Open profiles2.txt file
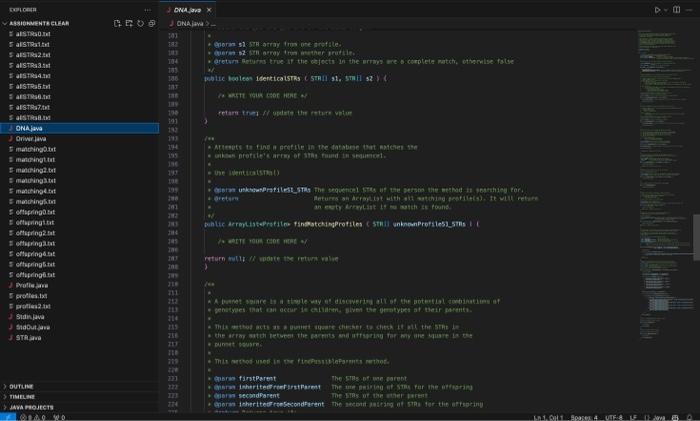 [79, 306]
